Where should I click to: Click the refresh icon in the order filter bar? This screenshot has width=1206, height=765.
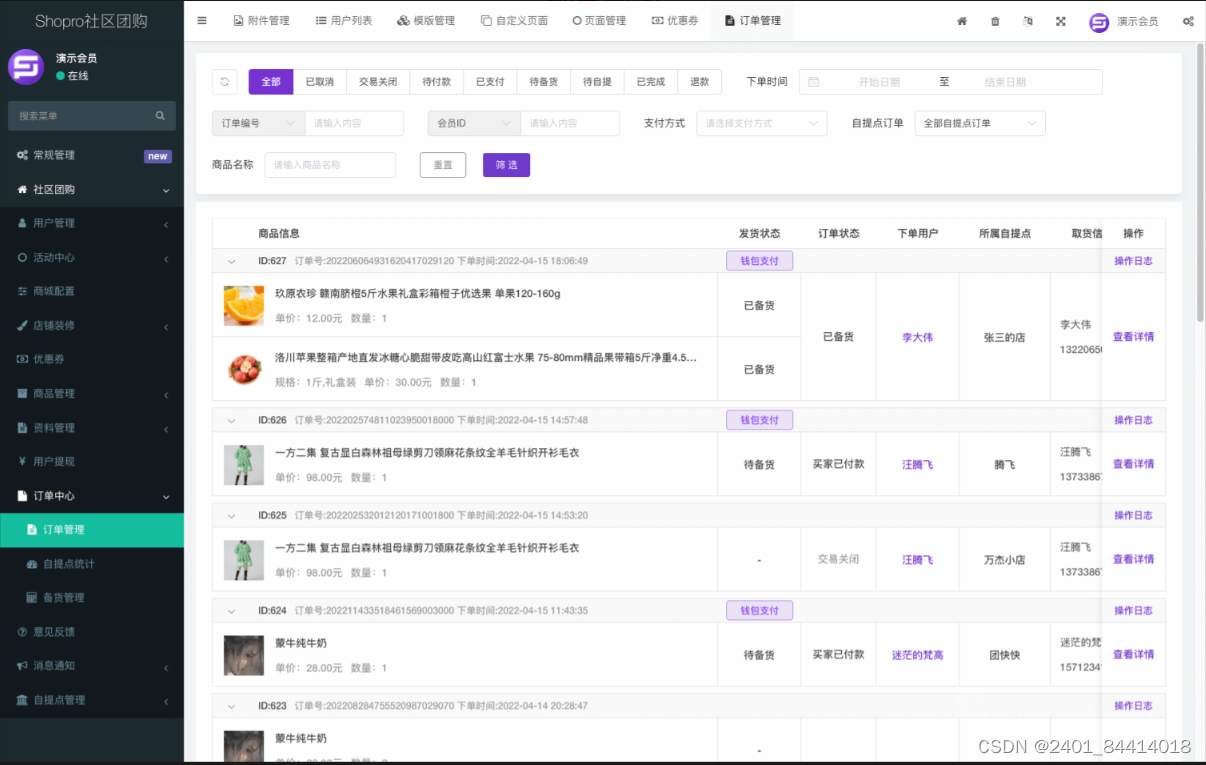point(224,82)
